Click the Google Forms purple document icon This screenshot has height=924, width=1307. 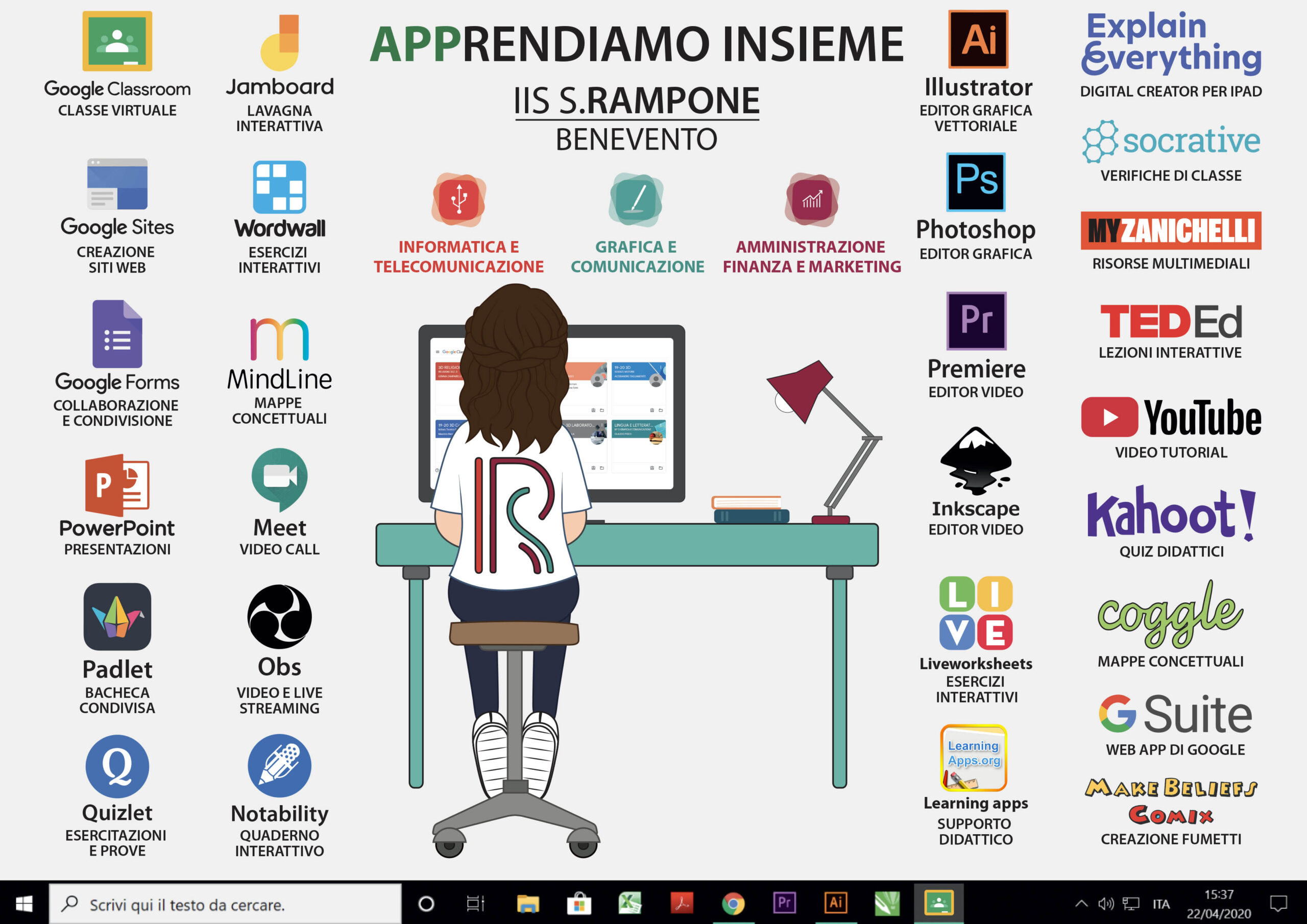tap(117, 334)
